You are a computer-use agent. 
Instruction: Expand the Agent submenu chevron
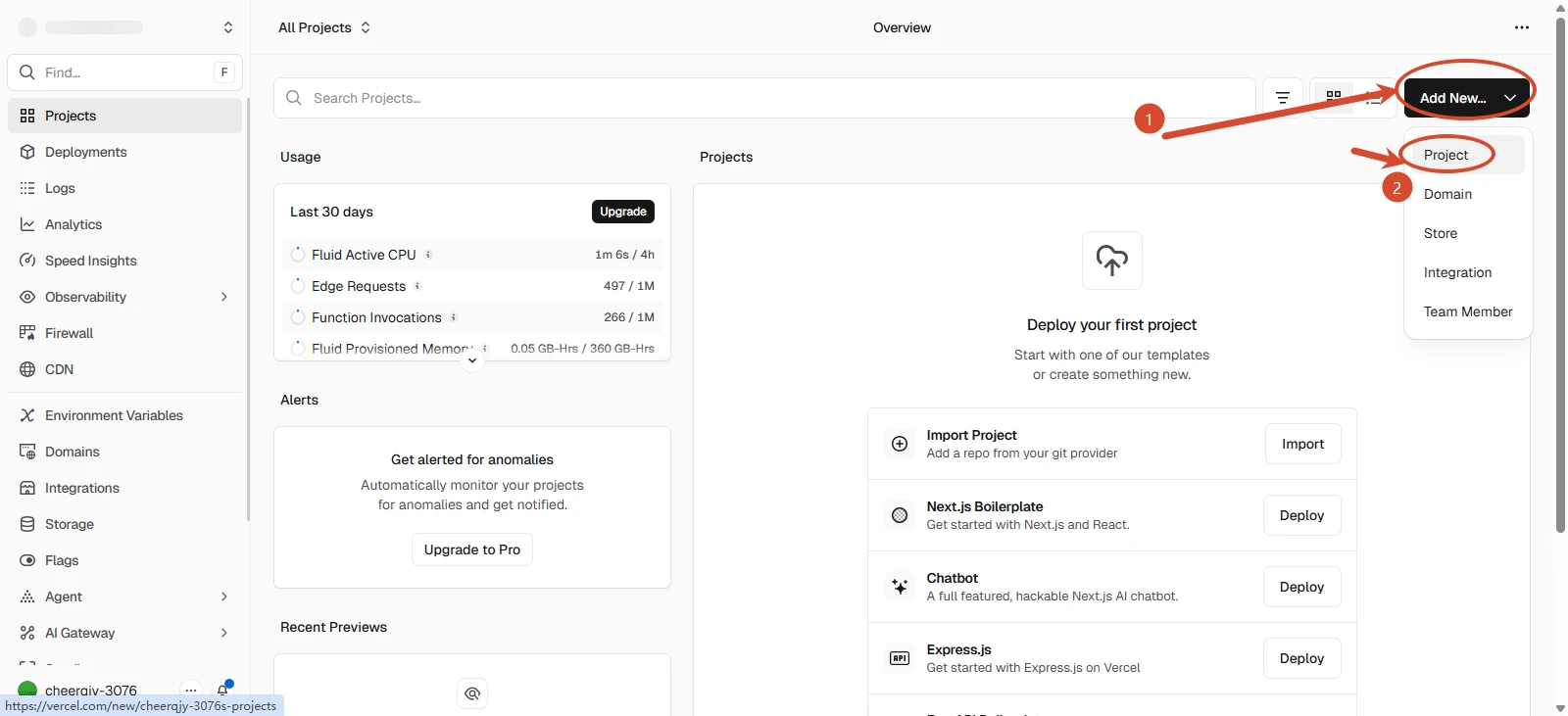[224, 597]
